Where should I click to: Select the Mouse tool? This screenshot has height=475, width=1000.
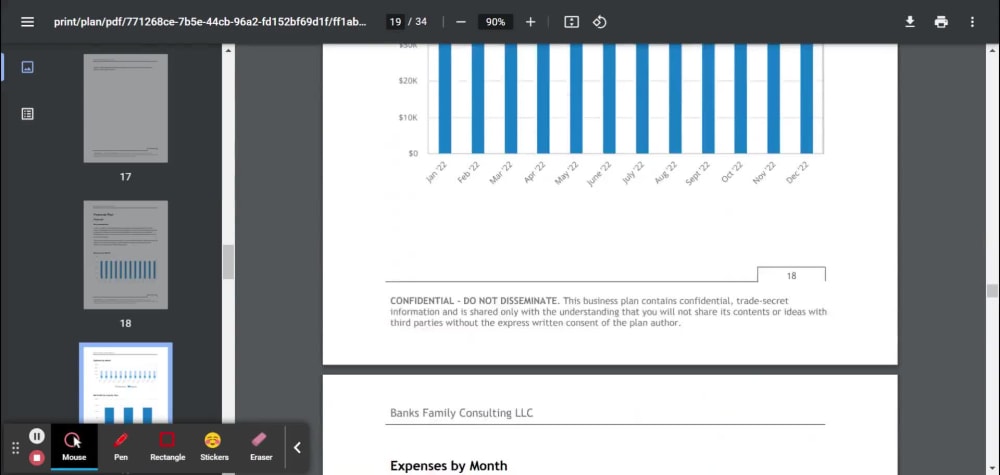[74, 447]
